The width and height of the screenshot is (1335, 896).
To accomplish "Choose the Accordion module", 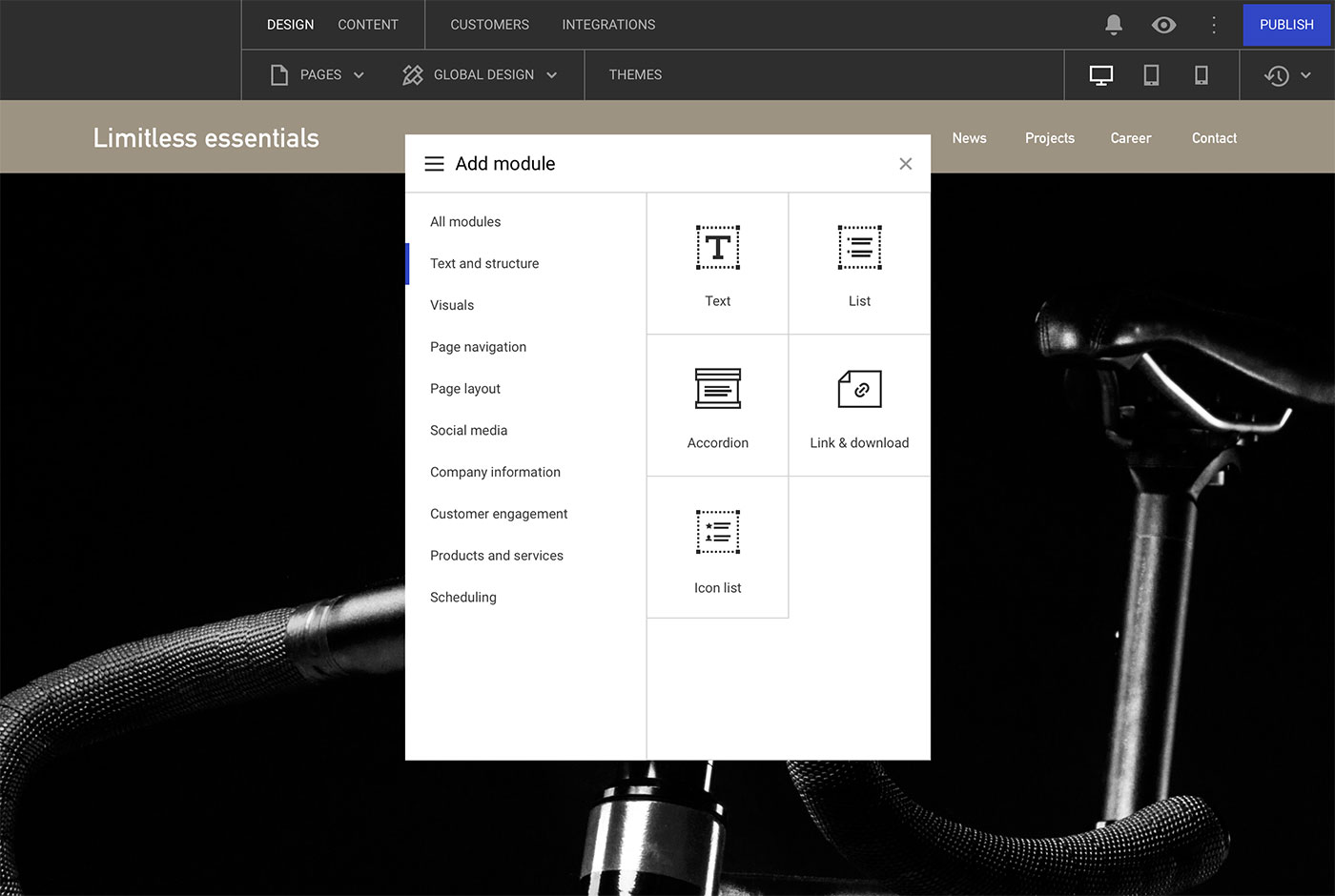I will pyautogui.click(x=718, y=406).
